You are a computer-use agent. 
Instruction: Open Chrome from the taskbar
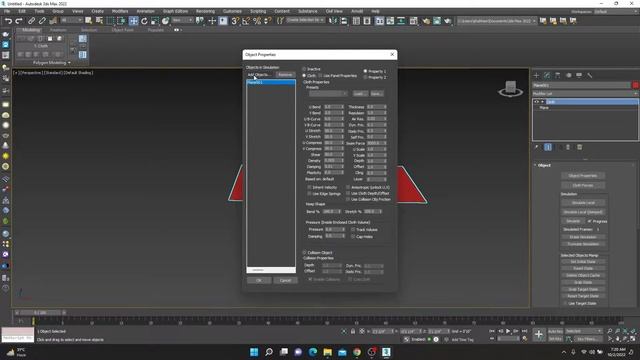[x=357, y=352]
